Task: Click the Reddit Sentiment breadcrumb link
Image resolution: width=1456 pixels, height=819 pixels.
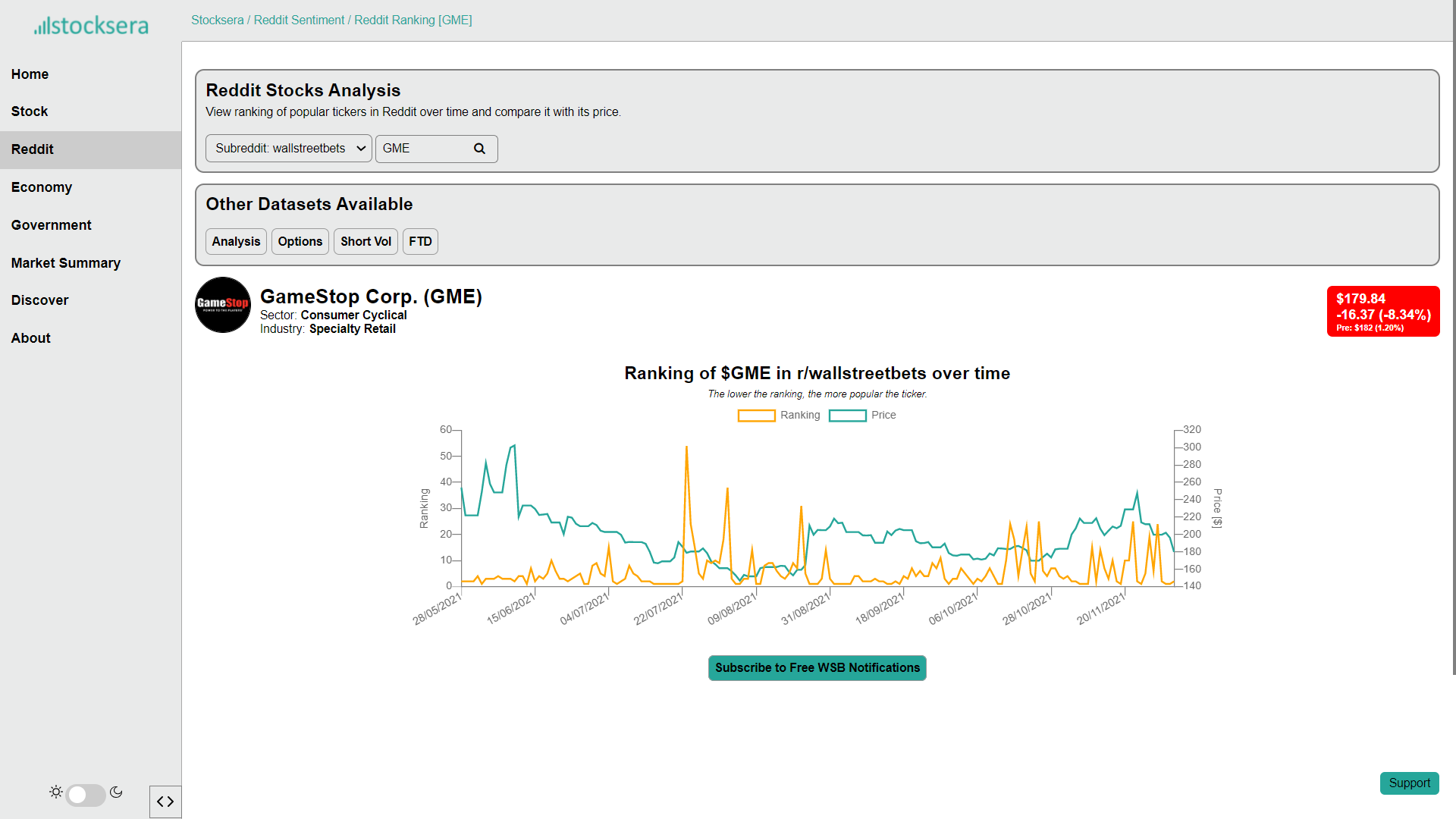Action: point(299,20)
